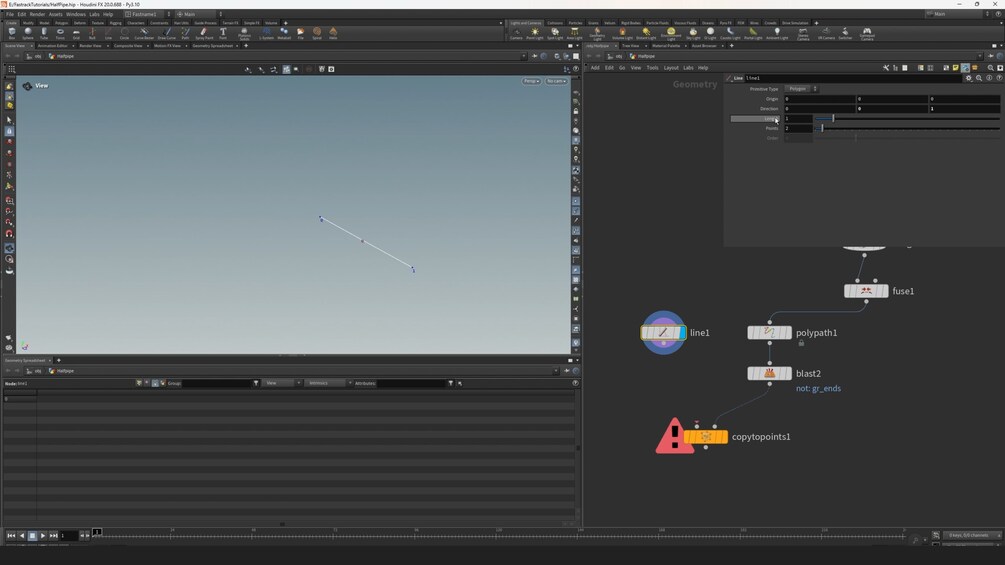
Task: Click the obj path in scene viewer
Action: 35,56
